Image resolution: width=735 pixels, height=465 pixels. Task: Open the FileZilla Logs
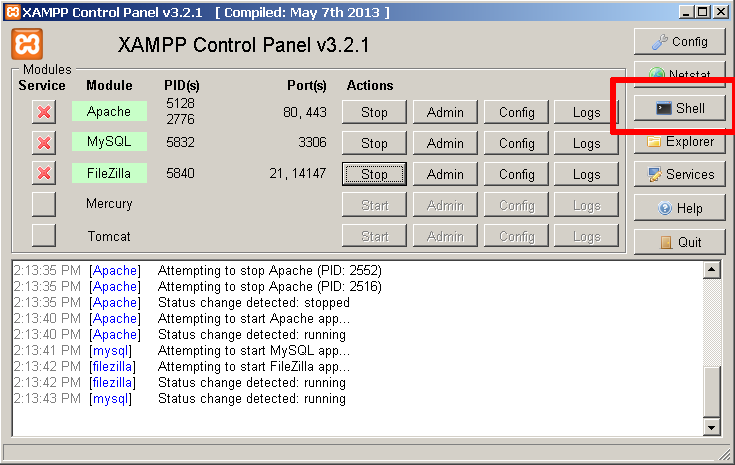(586, 174)
